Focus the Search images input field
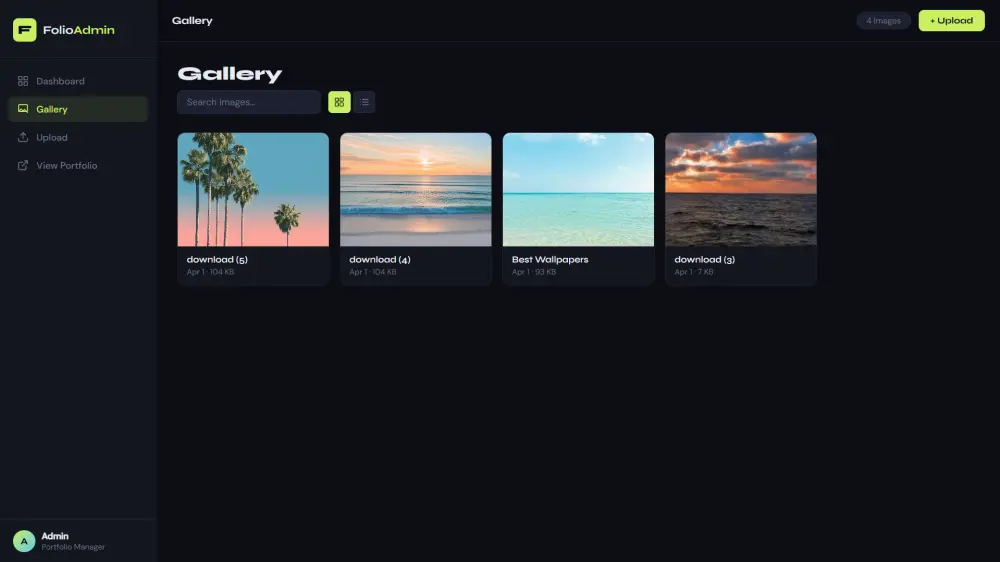Viewport: 1000px width, 562px height. point(249,102)
